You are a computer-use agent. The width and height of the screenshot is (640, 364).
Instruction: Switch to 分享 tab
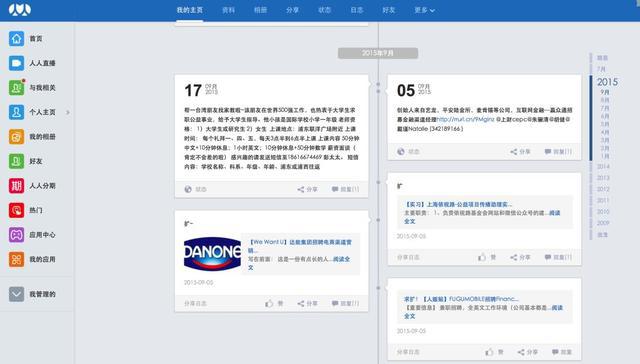[292, 10]
